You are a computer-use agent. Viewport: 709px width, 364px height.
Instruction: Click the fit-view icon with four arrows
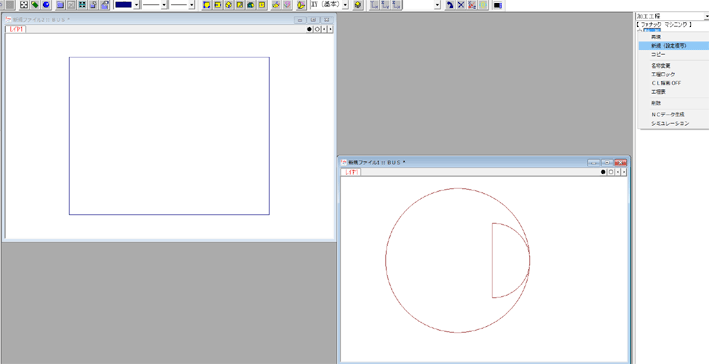[24, 5]
